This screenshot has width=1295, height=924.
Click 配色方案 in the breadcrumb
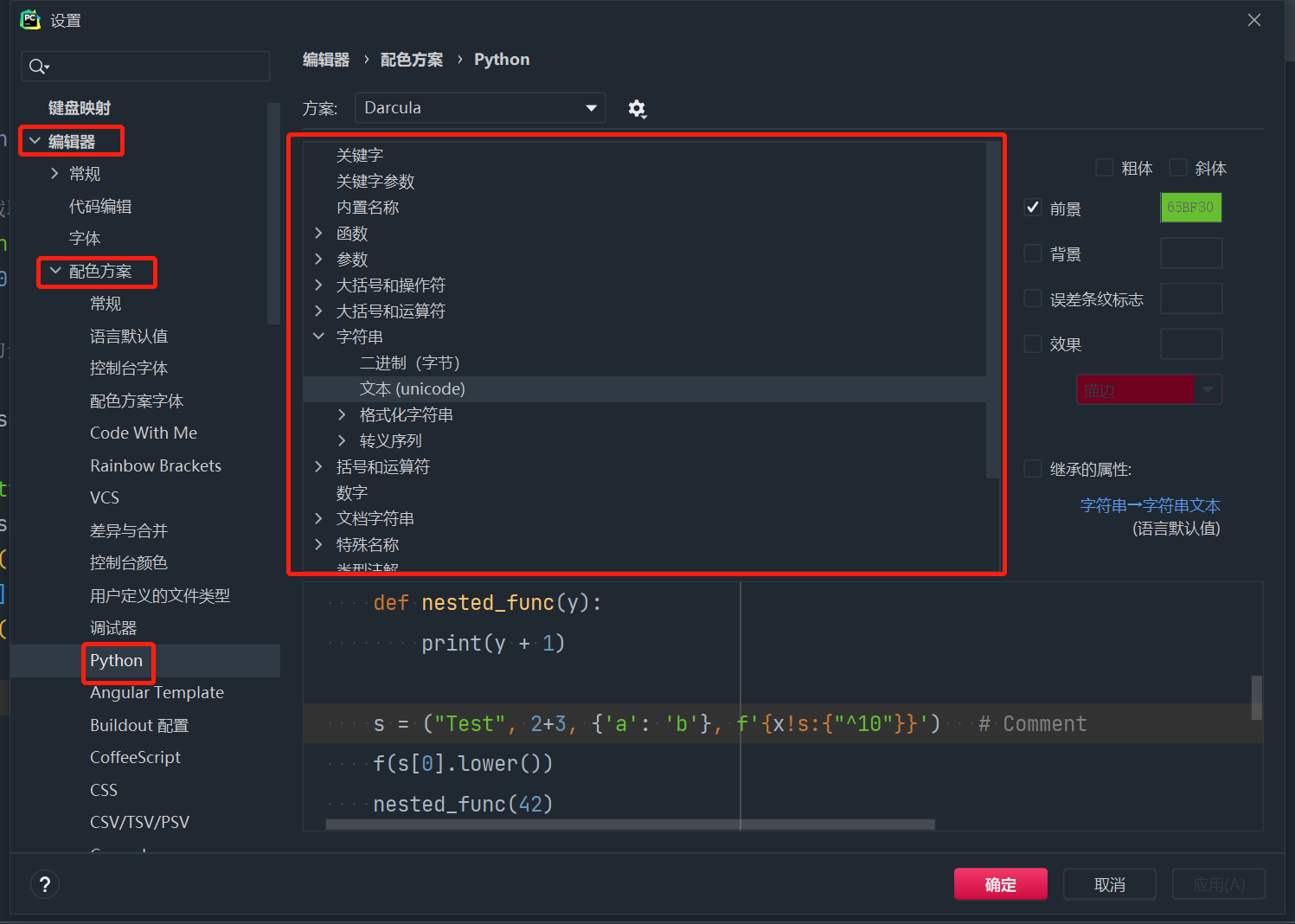[x=412, y=60]
